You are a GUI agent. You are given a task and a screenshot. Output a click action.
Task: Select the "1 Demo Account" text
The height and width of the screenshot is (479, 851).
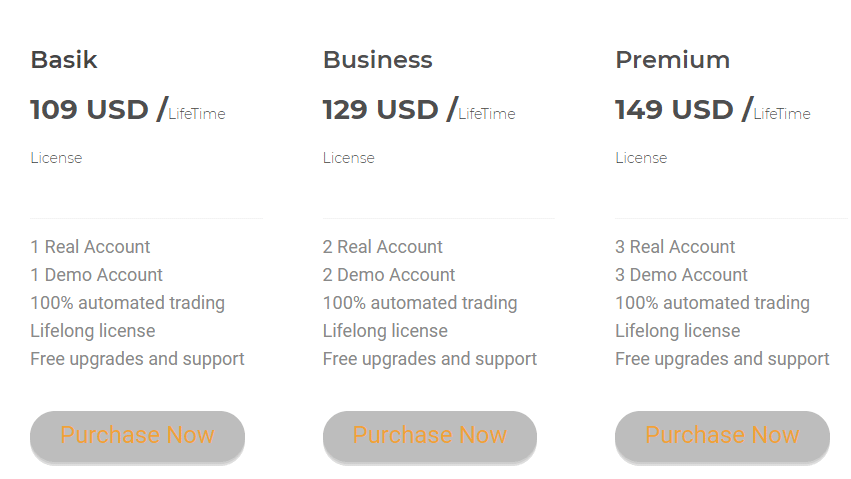[x=96, y=275]
